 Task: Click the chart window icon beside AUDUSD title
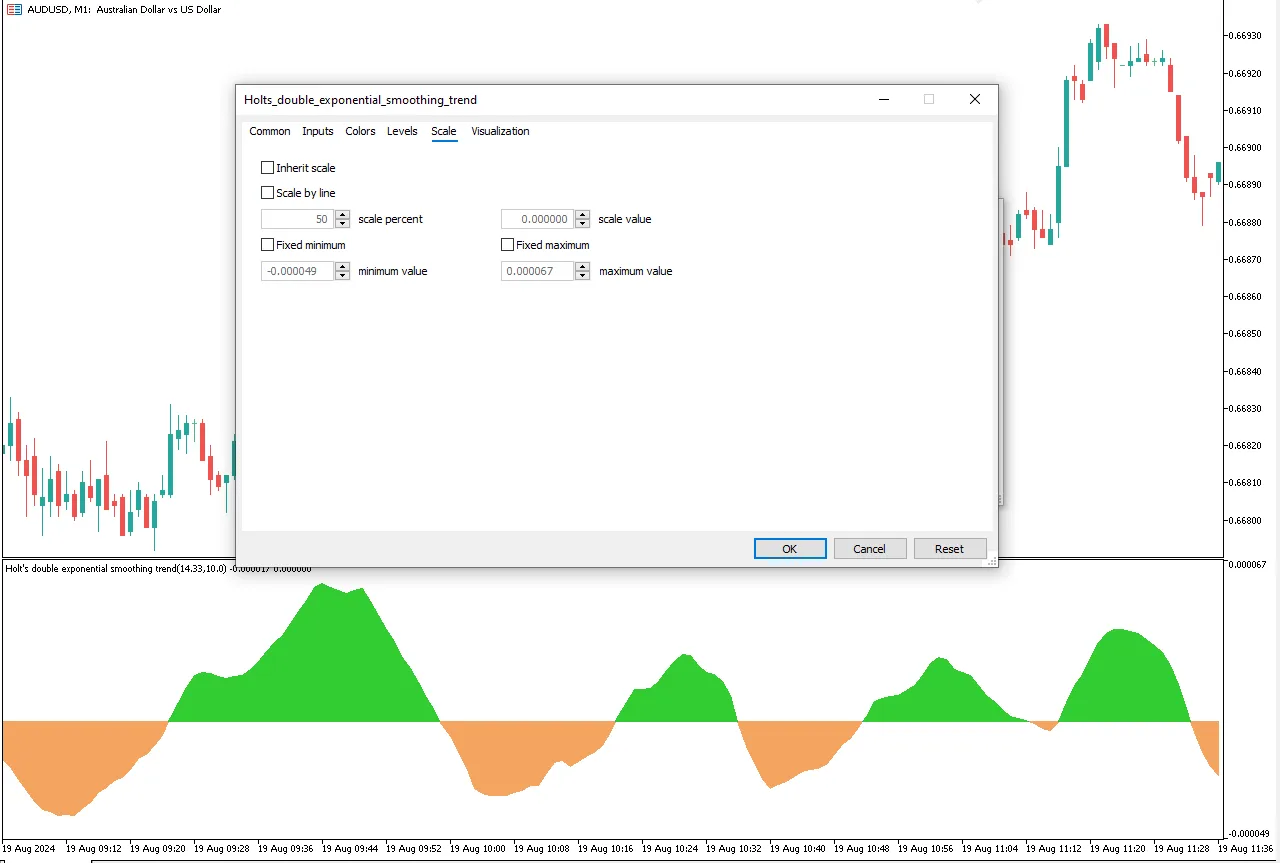pyautogui.click(x=14, y=9)
